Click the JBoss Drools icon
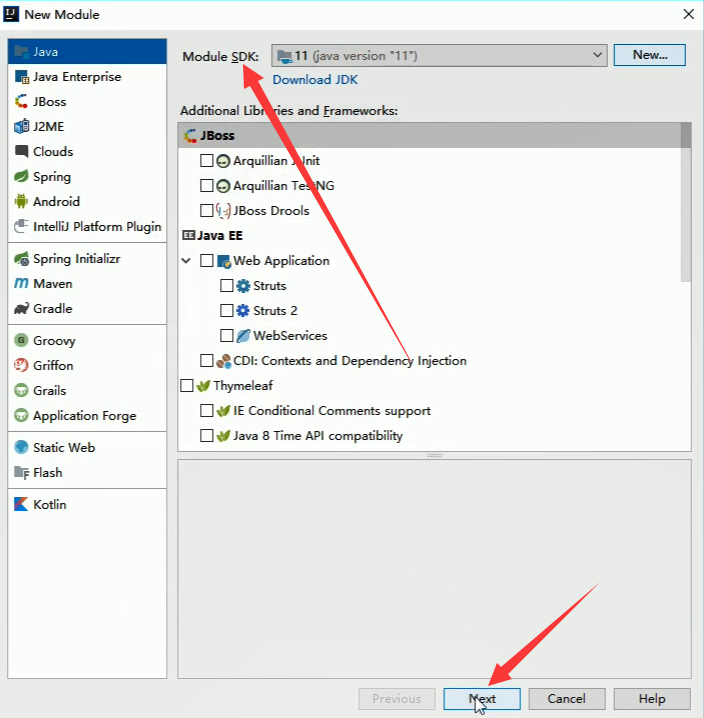Screen dimensions: 704x718 (x=224, y=211)
